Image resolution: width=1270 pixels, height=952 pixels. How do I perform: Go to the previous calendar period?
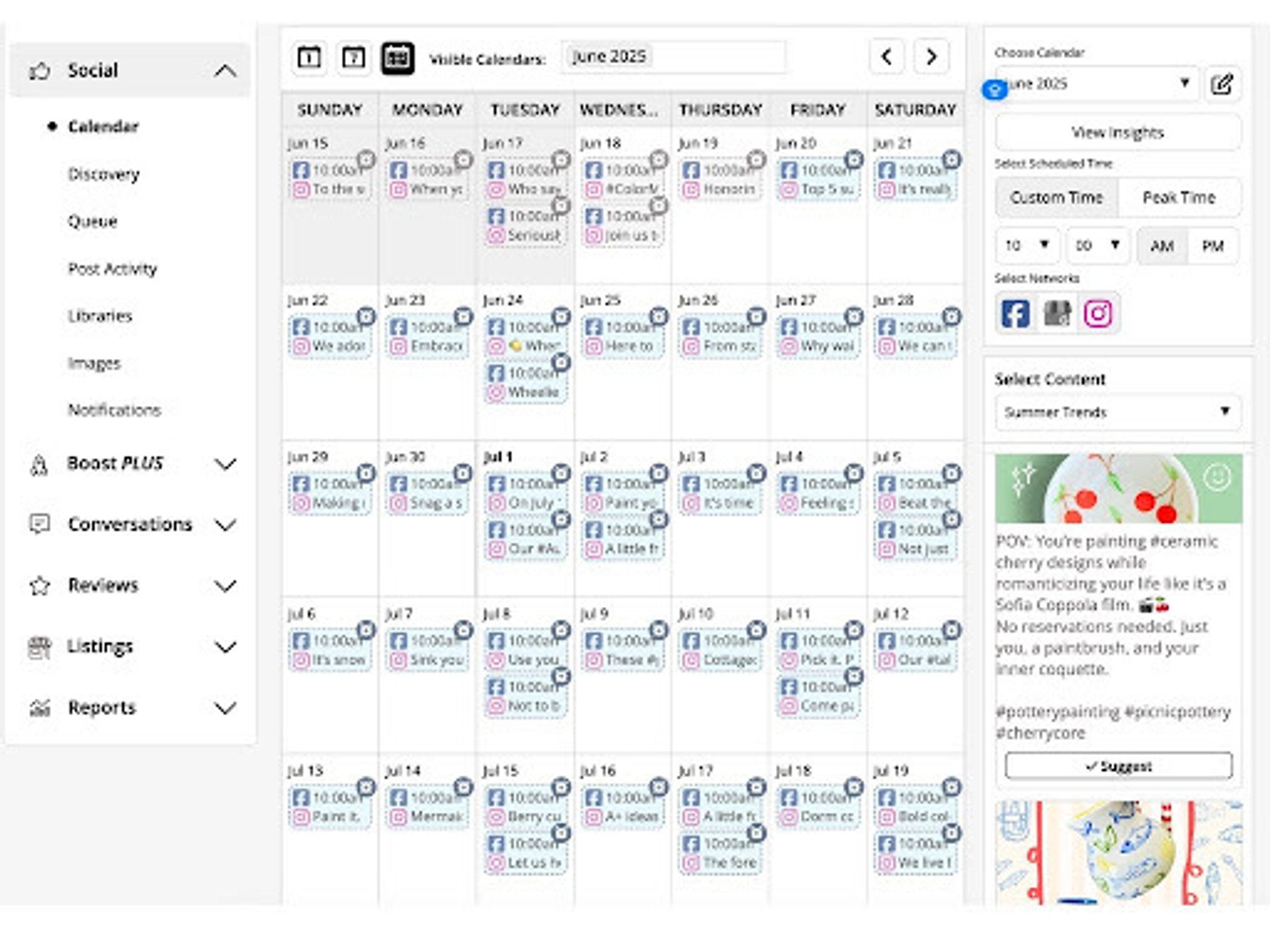[887, 57]
